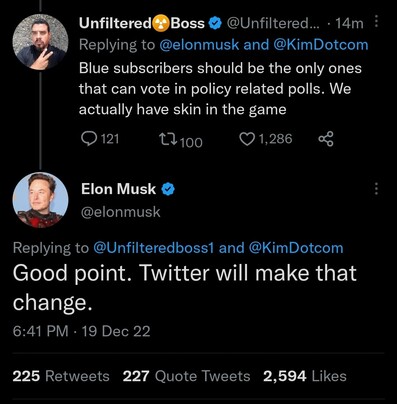The height and width of the screenshot is (404, 397).
Task: Click the Elon Musk display name
Action: 118,189
